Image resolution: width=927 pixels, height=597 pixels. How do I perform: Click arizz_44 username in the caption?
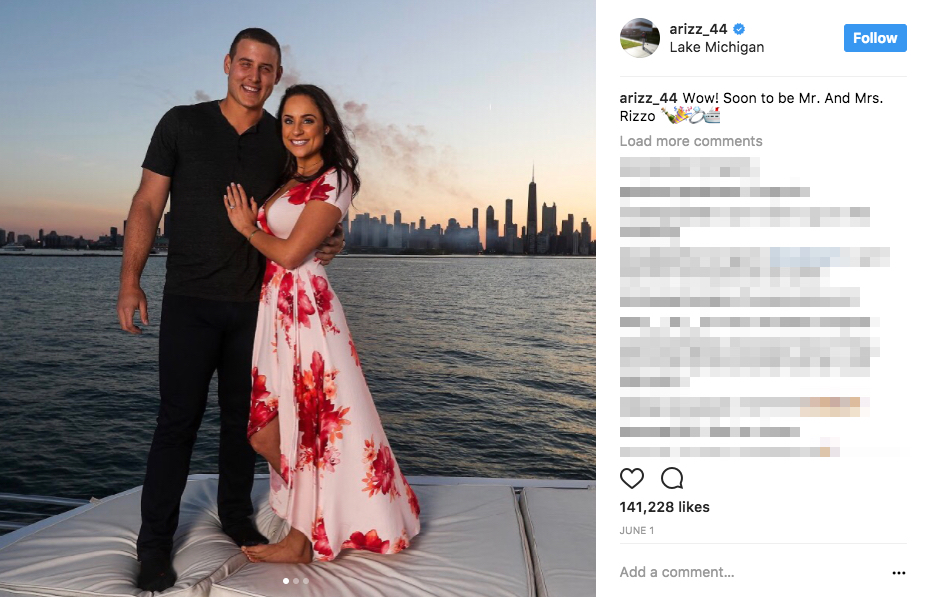click(648, 98)
